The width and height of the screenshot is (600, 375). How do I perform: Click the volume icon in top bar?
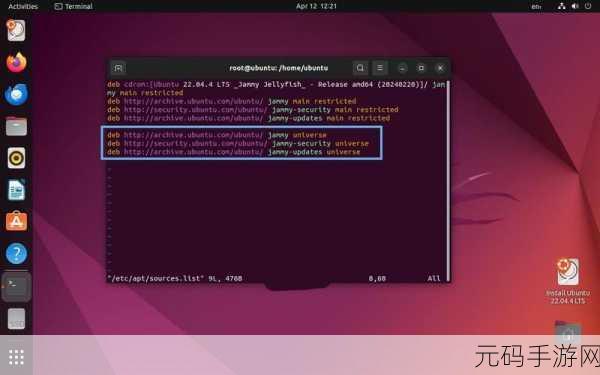[x=575, y=6]
